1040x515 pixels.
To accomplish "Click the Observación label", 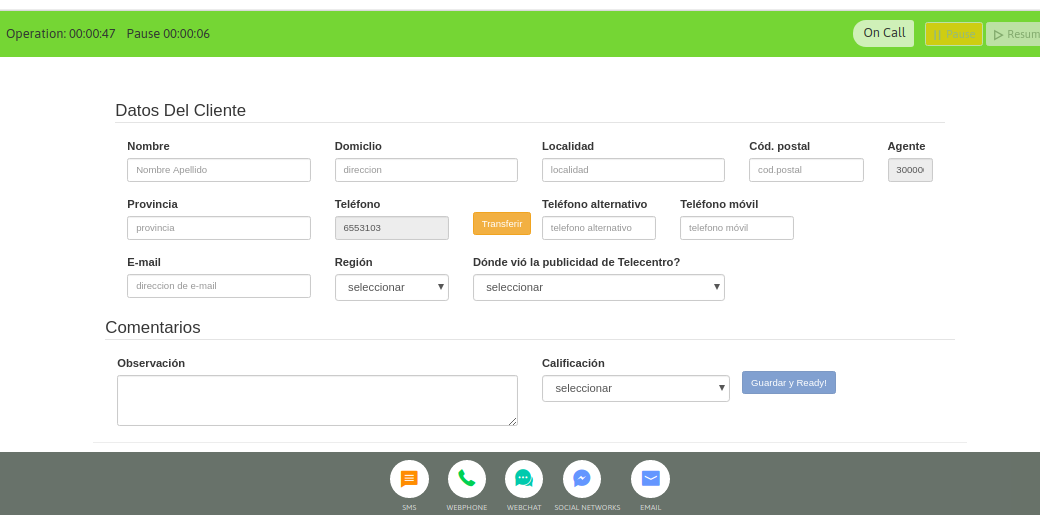I will click(151, 363).
